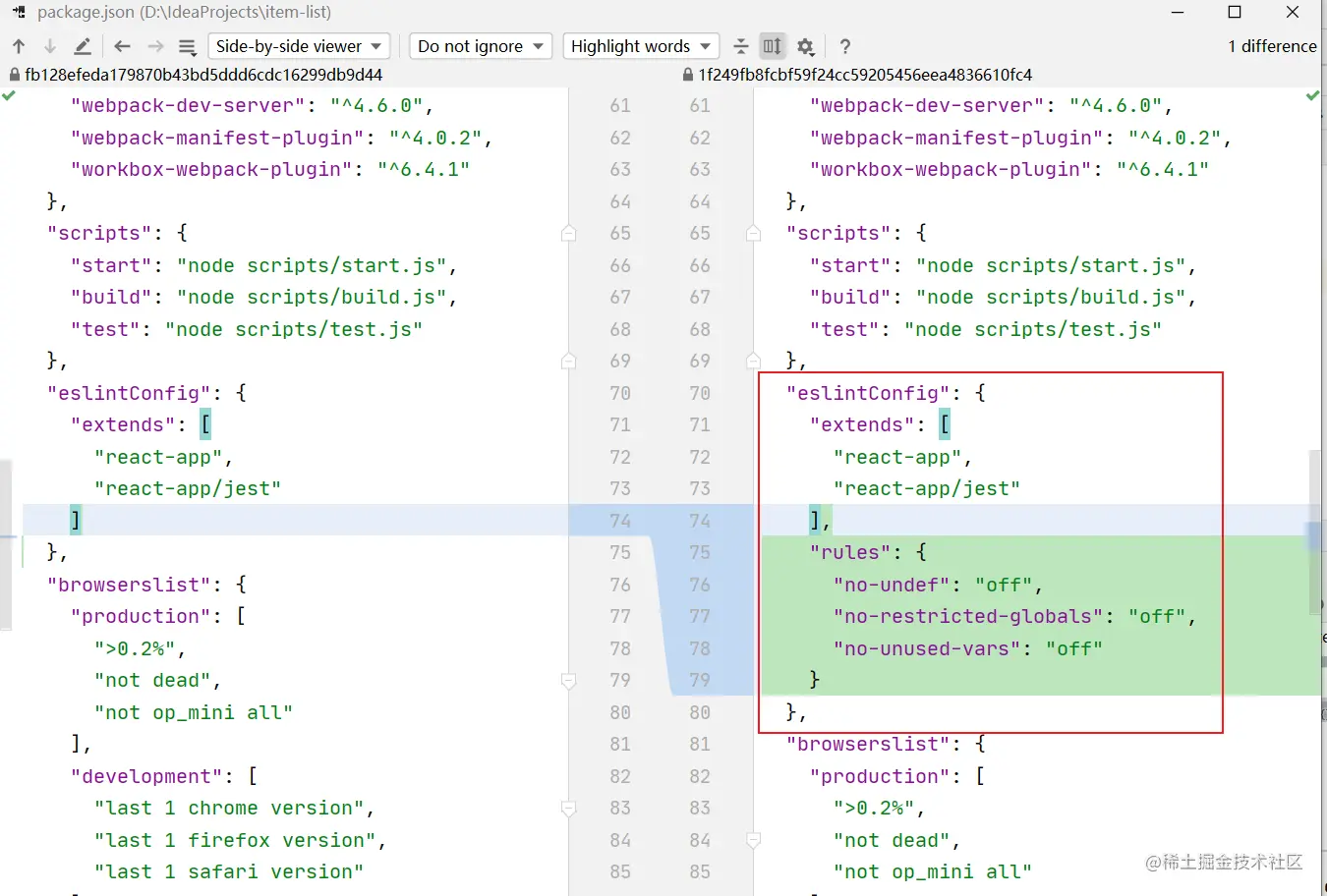This screenshot has width=1327, height=896.
Task: Collapse scripts block in right gutter line 65
Action: pos(753,234)
